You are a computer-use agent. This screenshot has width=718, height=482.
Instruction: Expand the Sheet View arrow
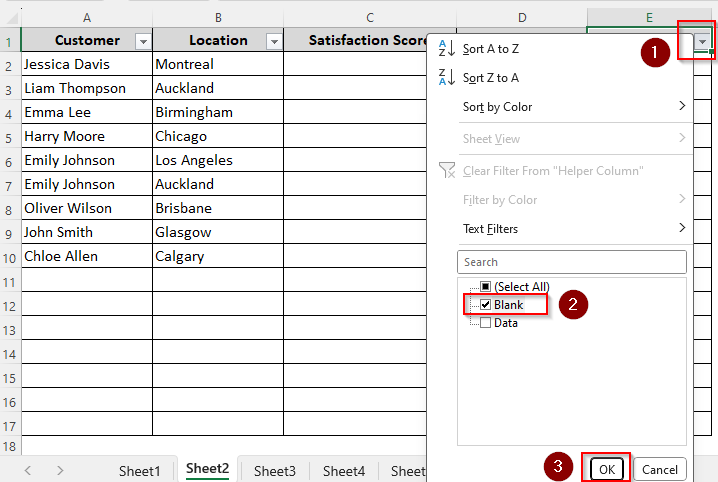pyautogui.click(x=682, y=138)
